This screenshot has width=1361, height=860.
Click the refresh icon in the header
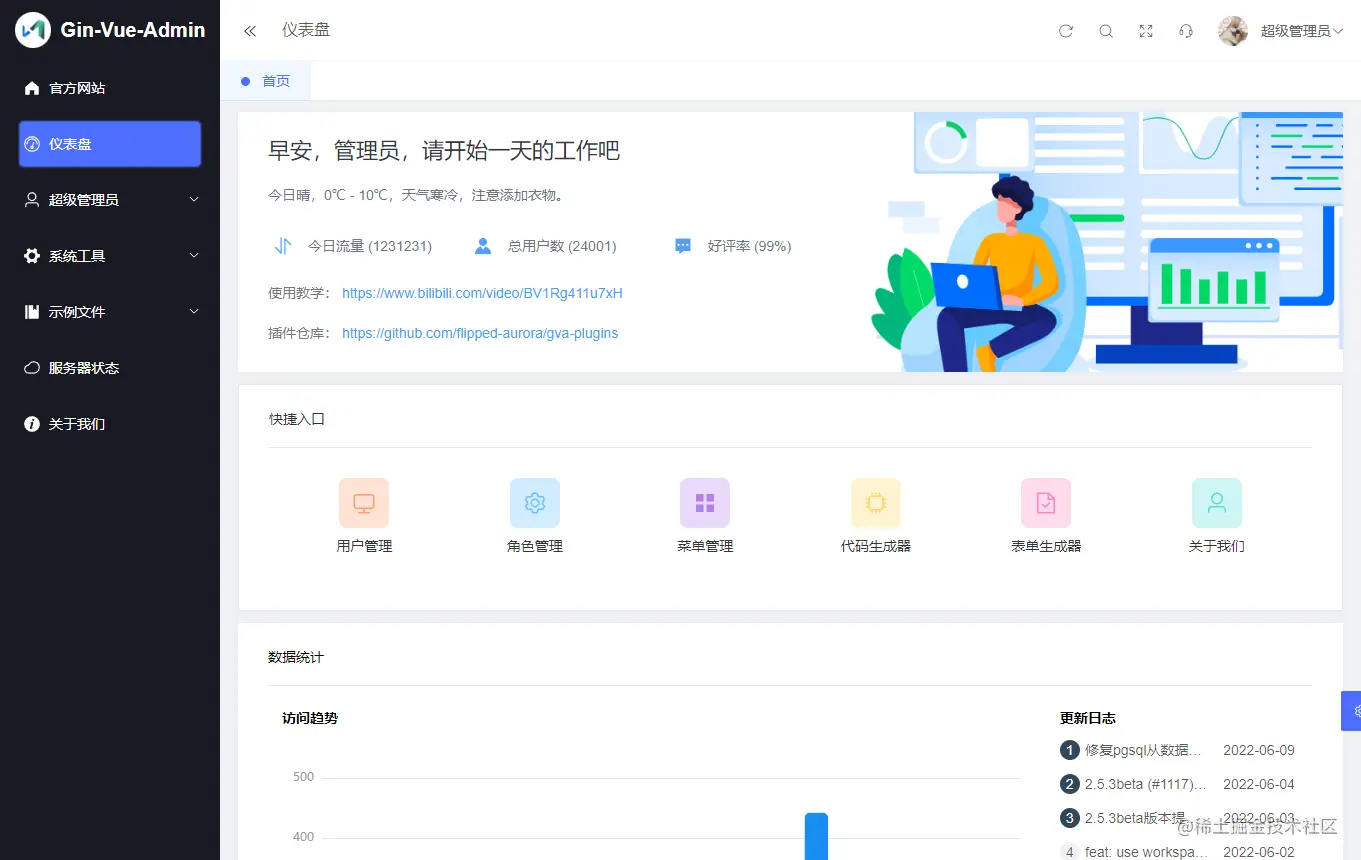click(1066, 31)
